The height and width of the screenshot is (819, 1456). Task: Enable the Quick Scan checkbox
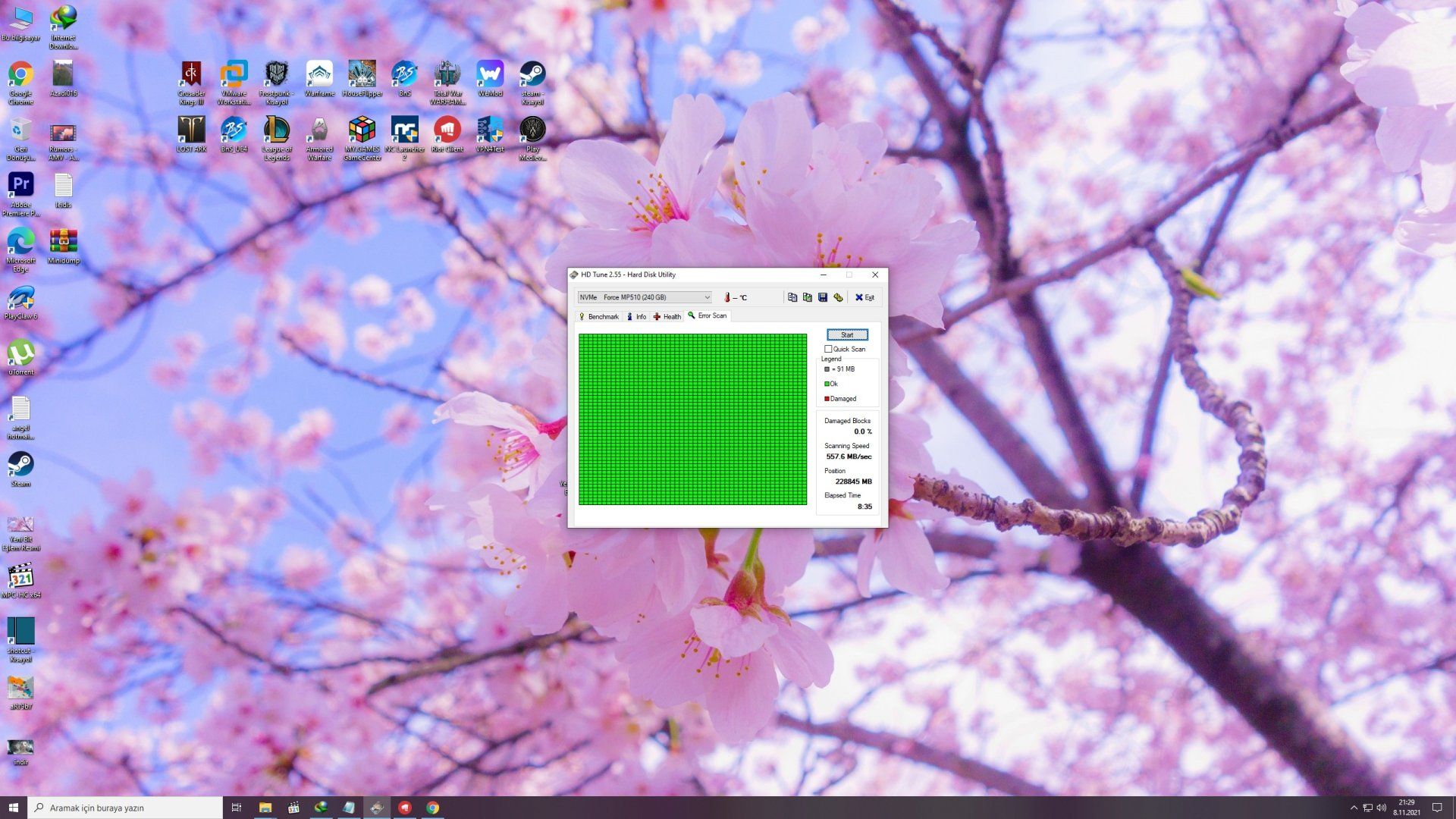(828, 349)
